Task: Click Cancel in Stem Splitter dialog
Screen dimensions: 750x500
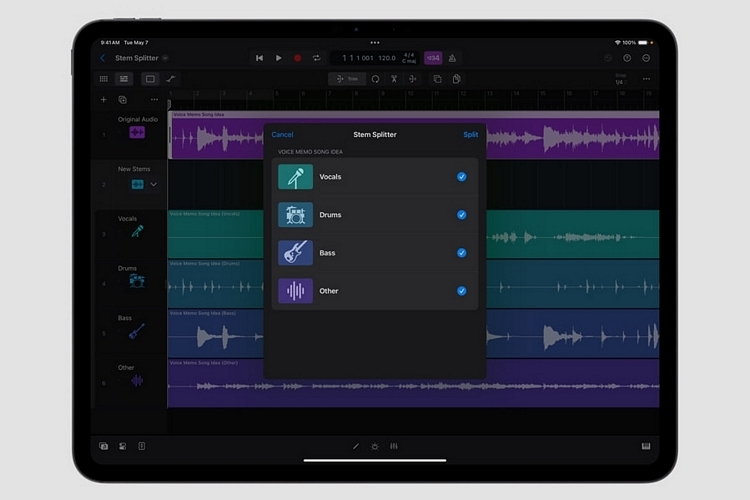Action: [x=282, y=134]
